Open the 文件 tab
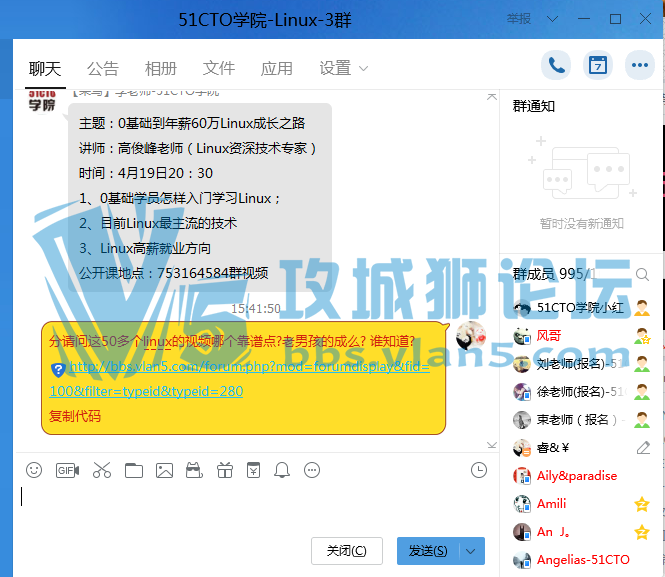 (218, 68)
